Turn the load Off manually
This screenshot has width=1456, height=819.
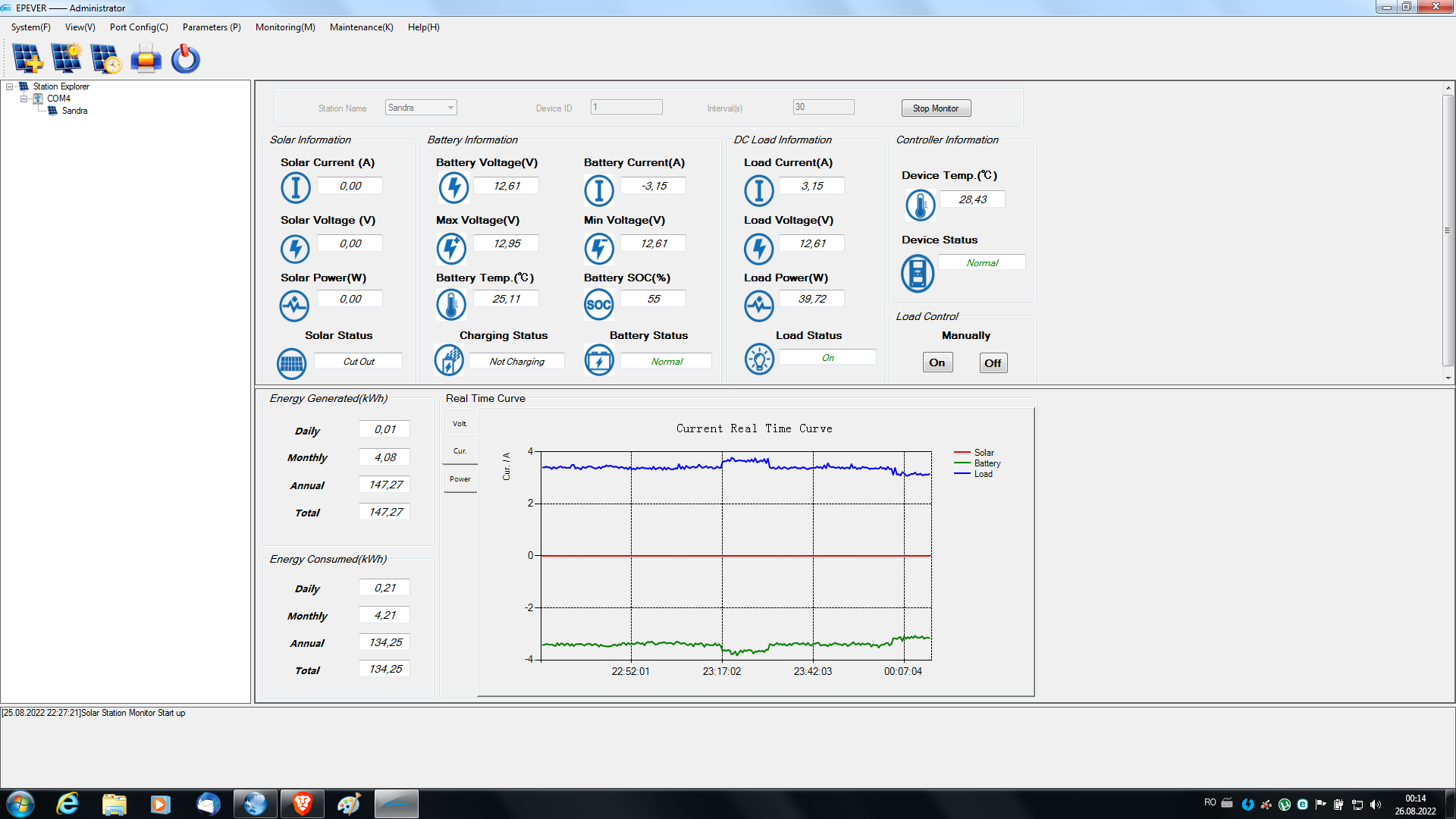tap(993, 363)
